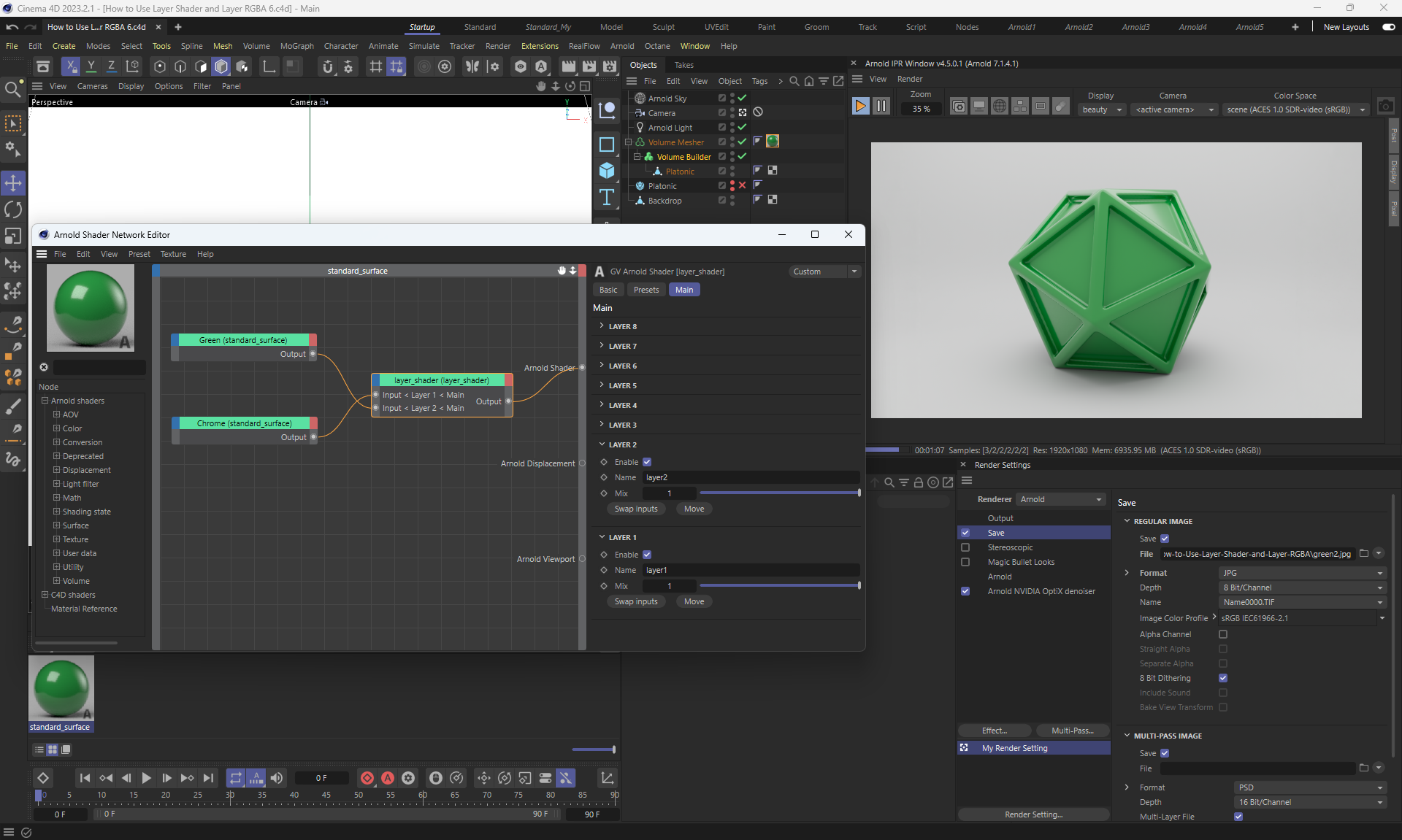Image resolution: width=1402 pixels, height=840 pixels.
Task: Click the record active objects keyframe button
Action: click(x=368, y=778)
